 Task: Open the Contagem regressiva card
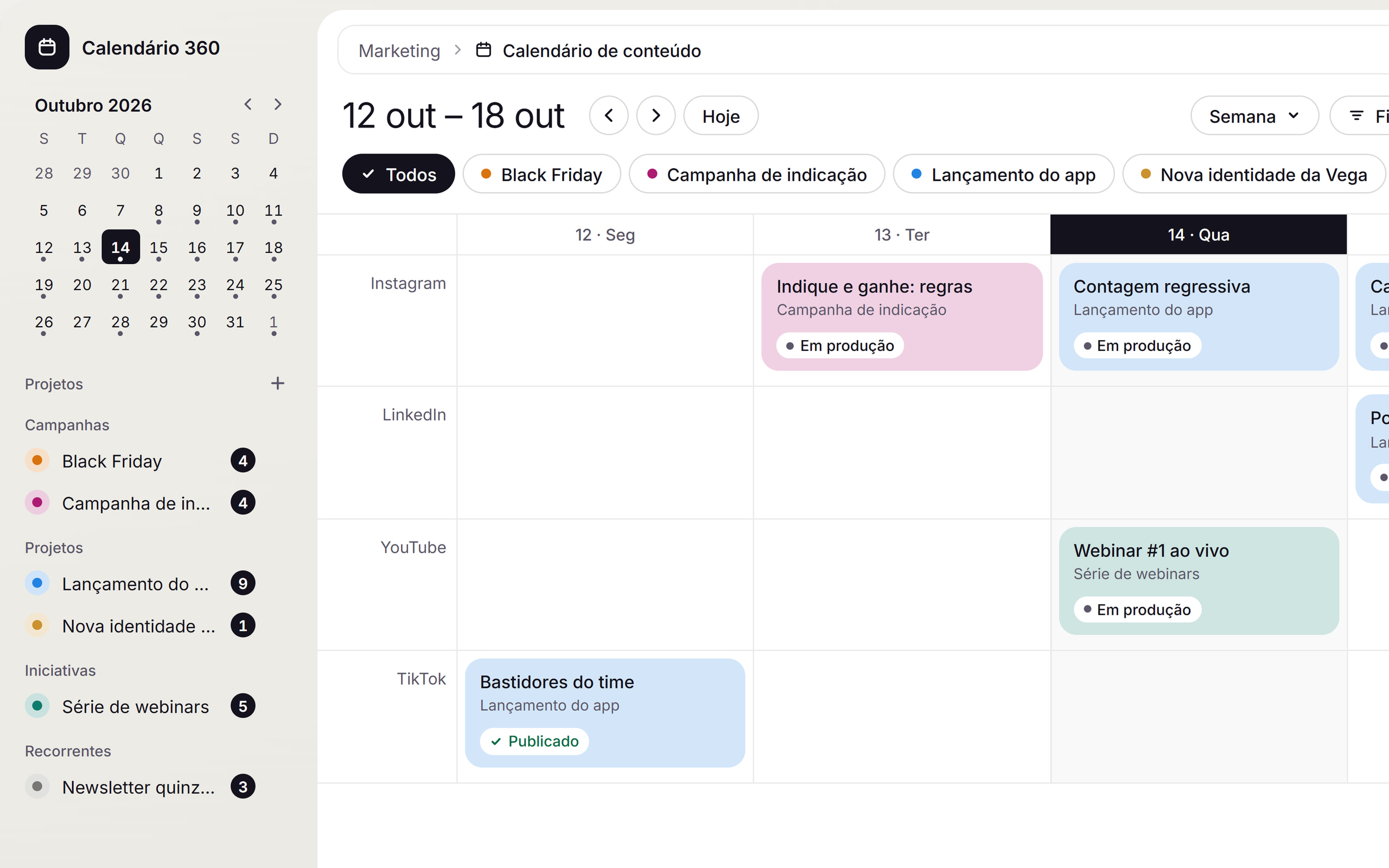(1199, 317)
